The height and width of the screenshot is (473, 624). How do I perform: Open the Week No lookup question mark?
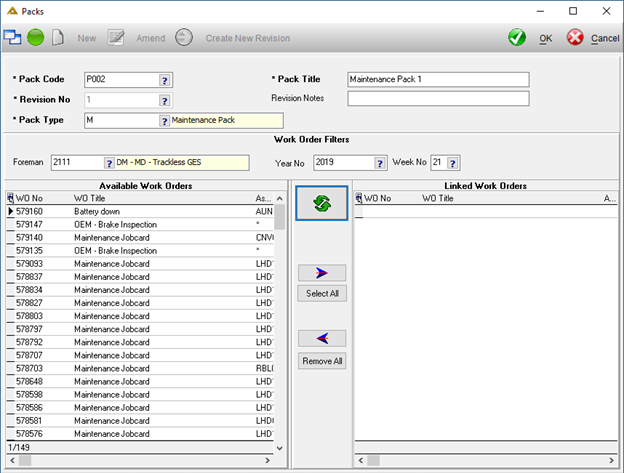pyautogui.click(x=453, y=163)
